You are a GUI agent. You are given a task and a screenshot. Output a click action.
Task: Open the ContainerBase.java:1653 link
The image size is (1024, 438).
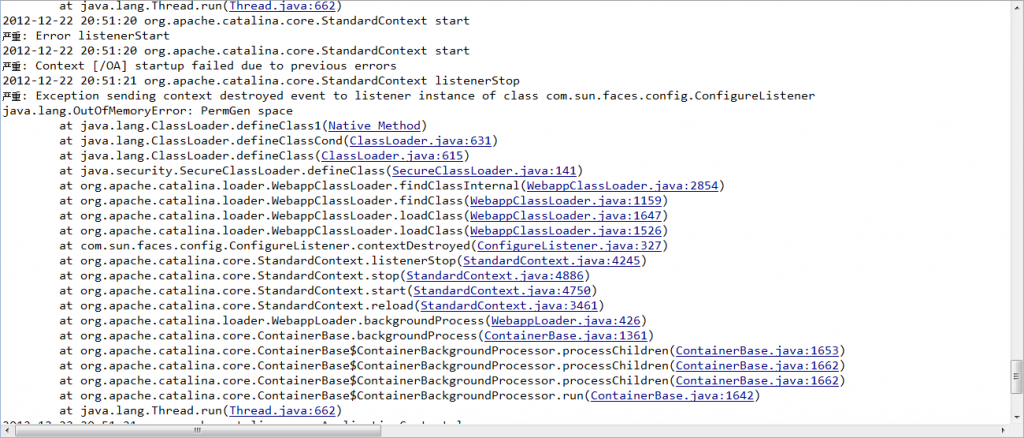point(756,351)
